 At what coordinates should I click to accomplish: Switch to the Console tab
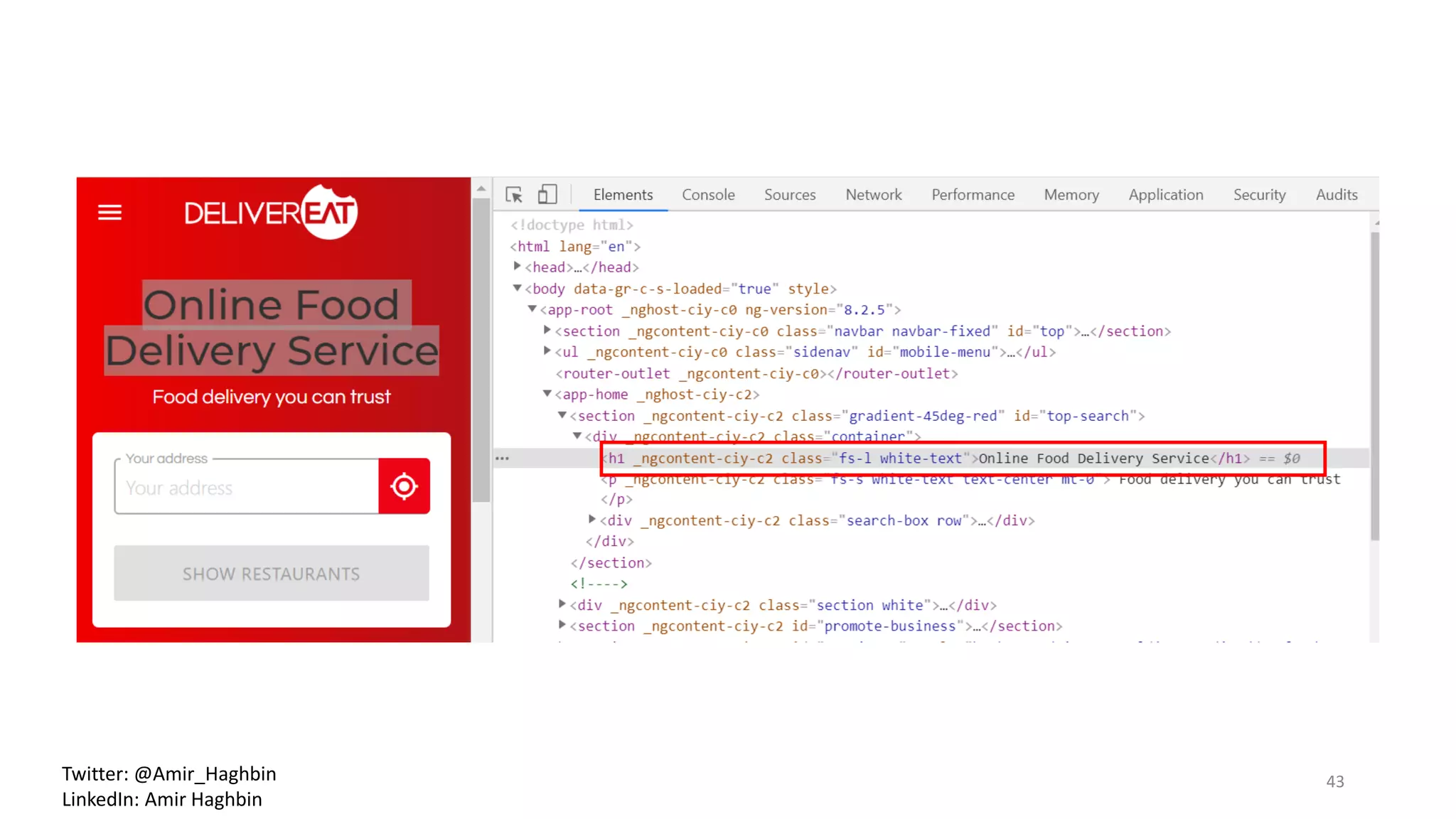[x=708, y=195]
